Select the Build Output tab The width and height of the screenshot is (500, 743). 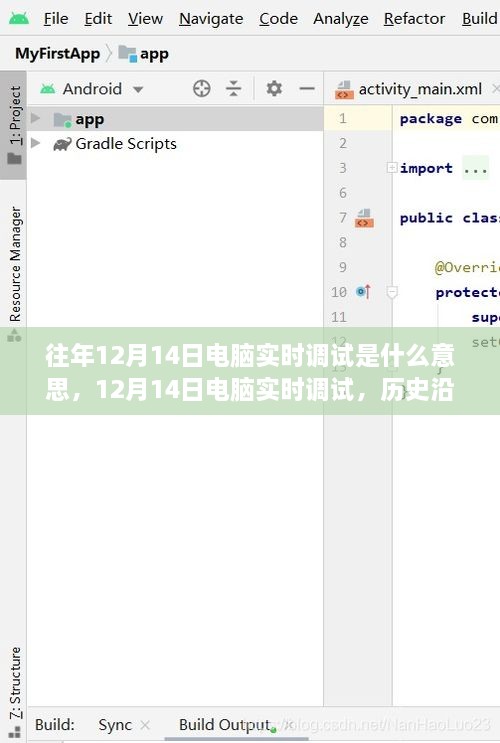[x=224, y=725]
